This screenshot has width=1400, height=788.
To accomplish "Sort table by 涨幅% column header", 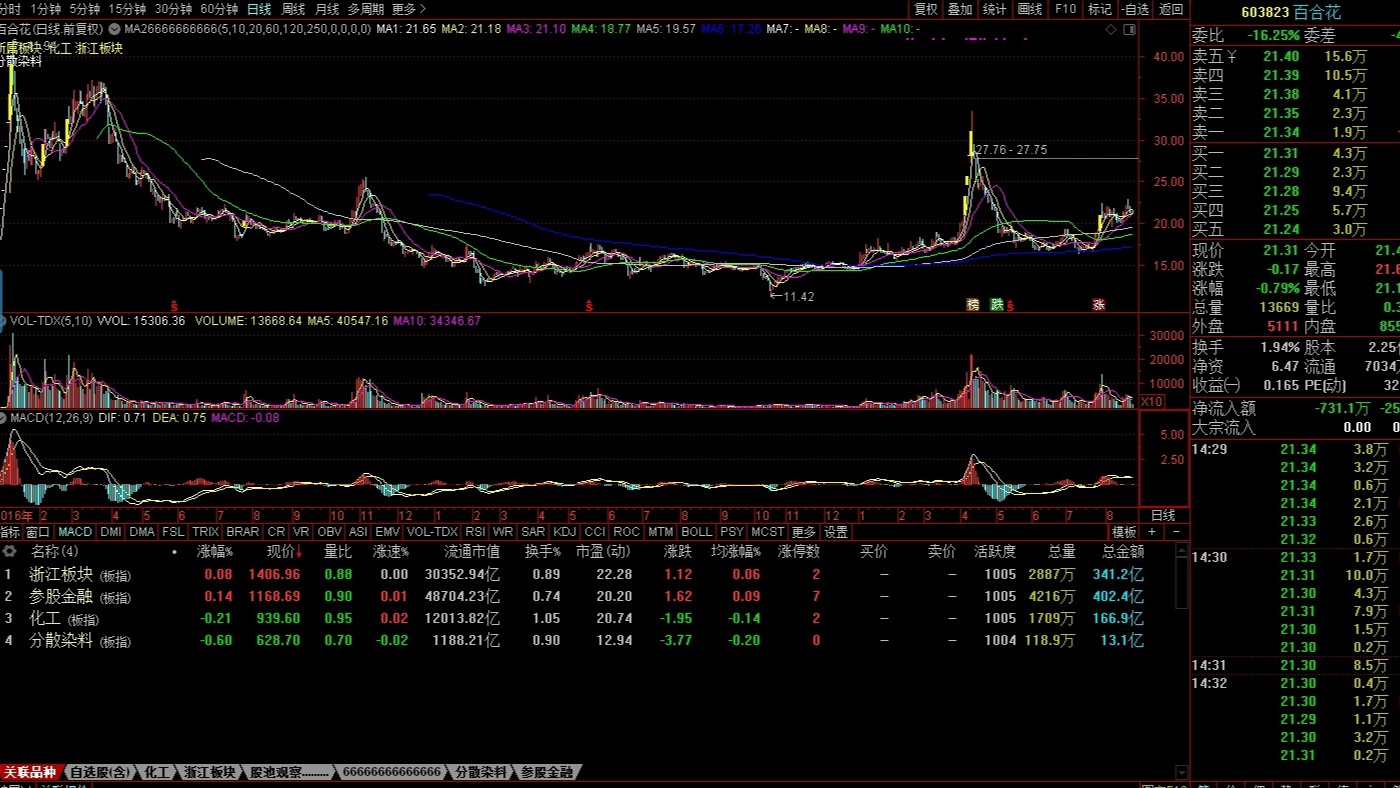I will pyautogui.click(x=214, y=551).
